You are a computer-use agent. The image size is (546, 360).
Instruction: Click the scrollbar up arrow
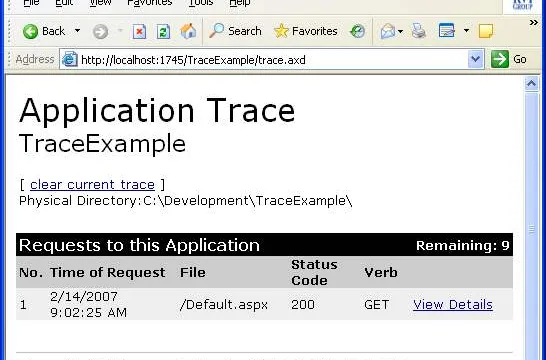(x=531, y=84)
